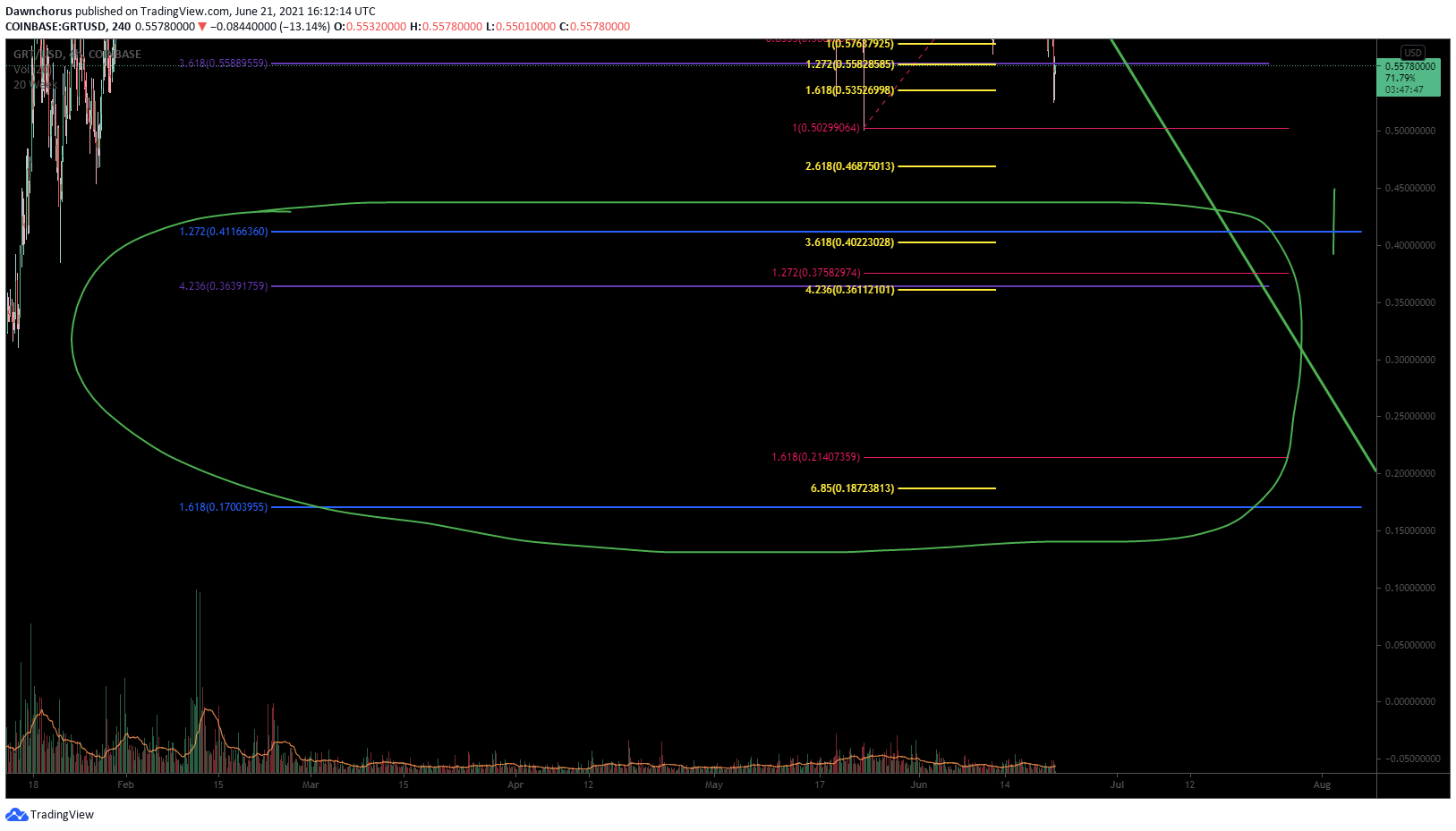The image size is (1456, 831).
Task: Click the May date on time axis
Action: pos(713,784)
